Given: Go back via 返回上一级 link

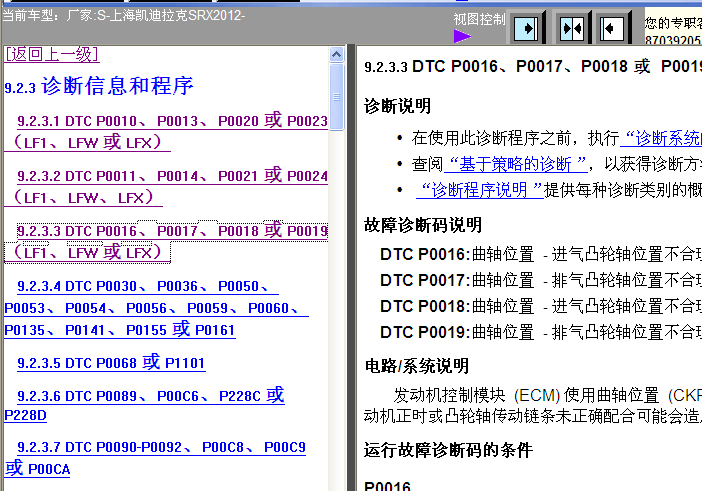Looking at the screenshot, I should [x=51, y=54].
